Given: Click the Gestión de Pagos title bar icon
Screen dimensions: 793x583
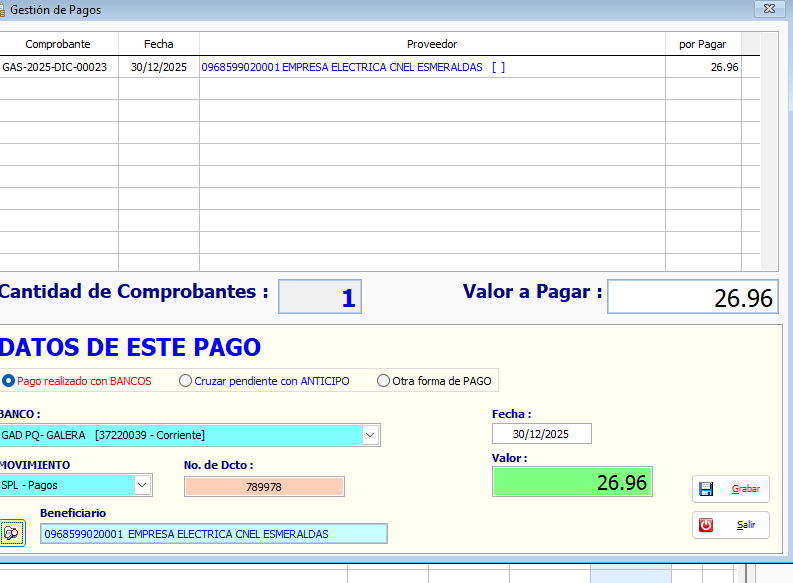Looking at the screenshot, I should tap(3, 9).
